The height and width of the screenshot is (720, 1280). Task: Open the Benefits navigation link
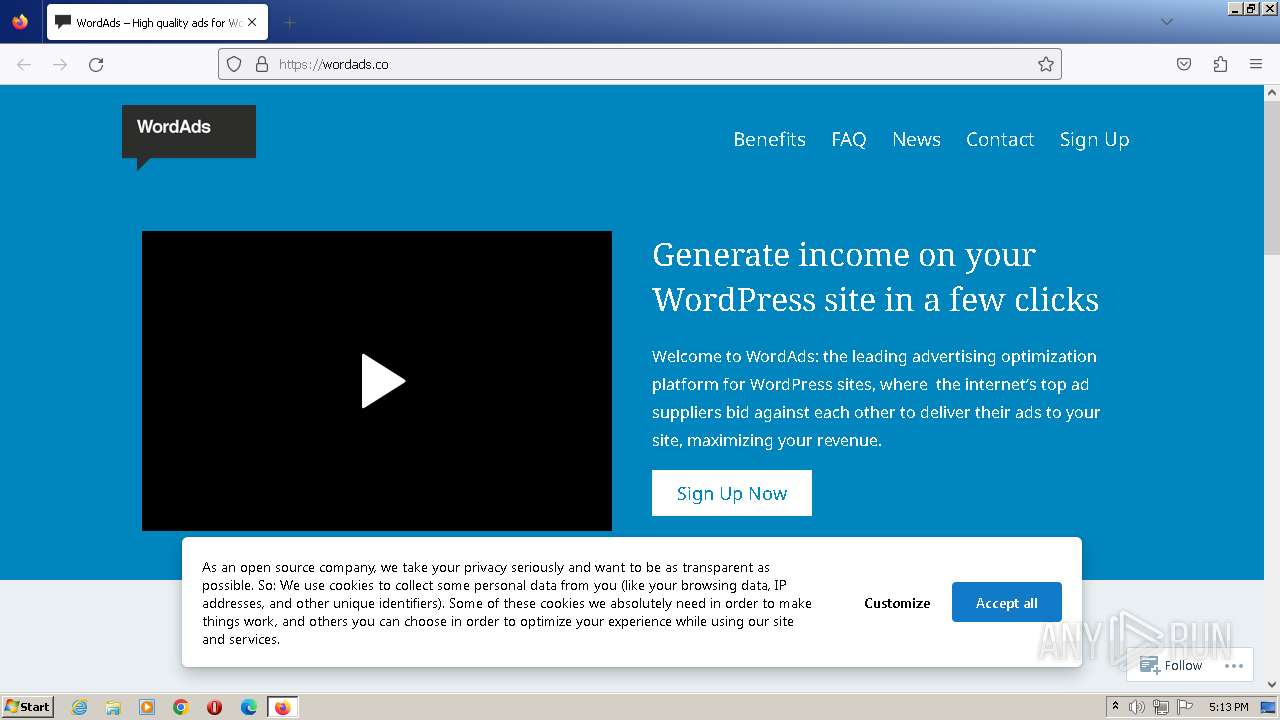[769, 139]
